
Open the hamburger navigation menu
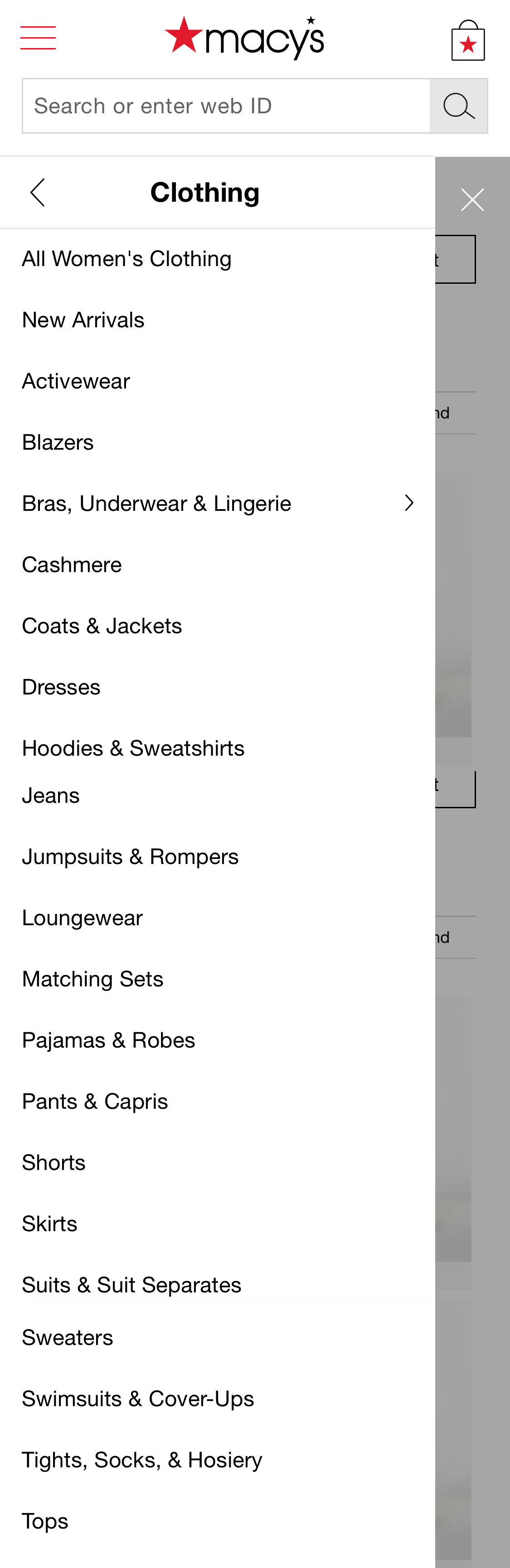point(39,38)
